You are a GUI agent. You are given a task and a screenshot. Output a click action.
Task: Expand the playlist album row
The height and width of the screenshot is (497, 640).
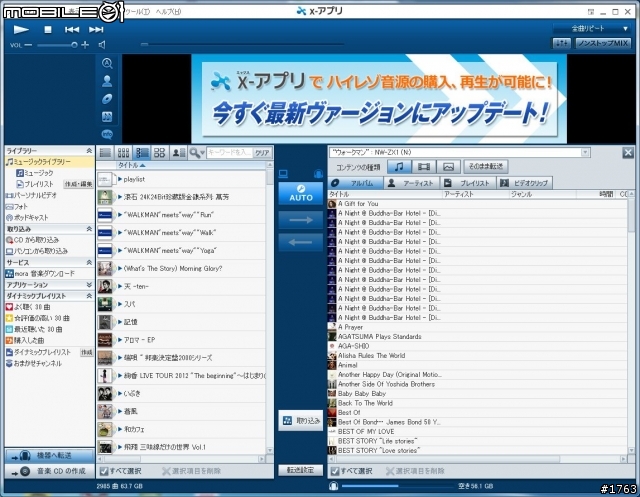point(120,179)
